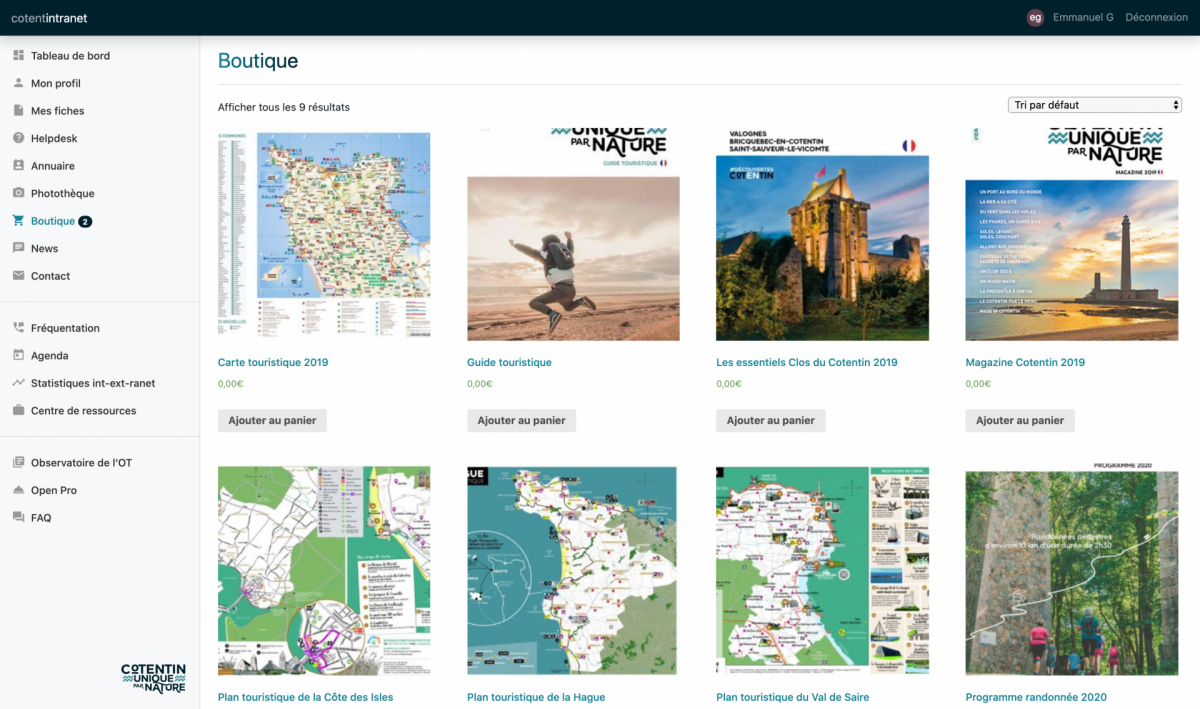The height and width of the screenshot is (709, 1200).
Task: Click the Les essentiels Clos du Cotentin thumbnail
Action: (822, 234)
